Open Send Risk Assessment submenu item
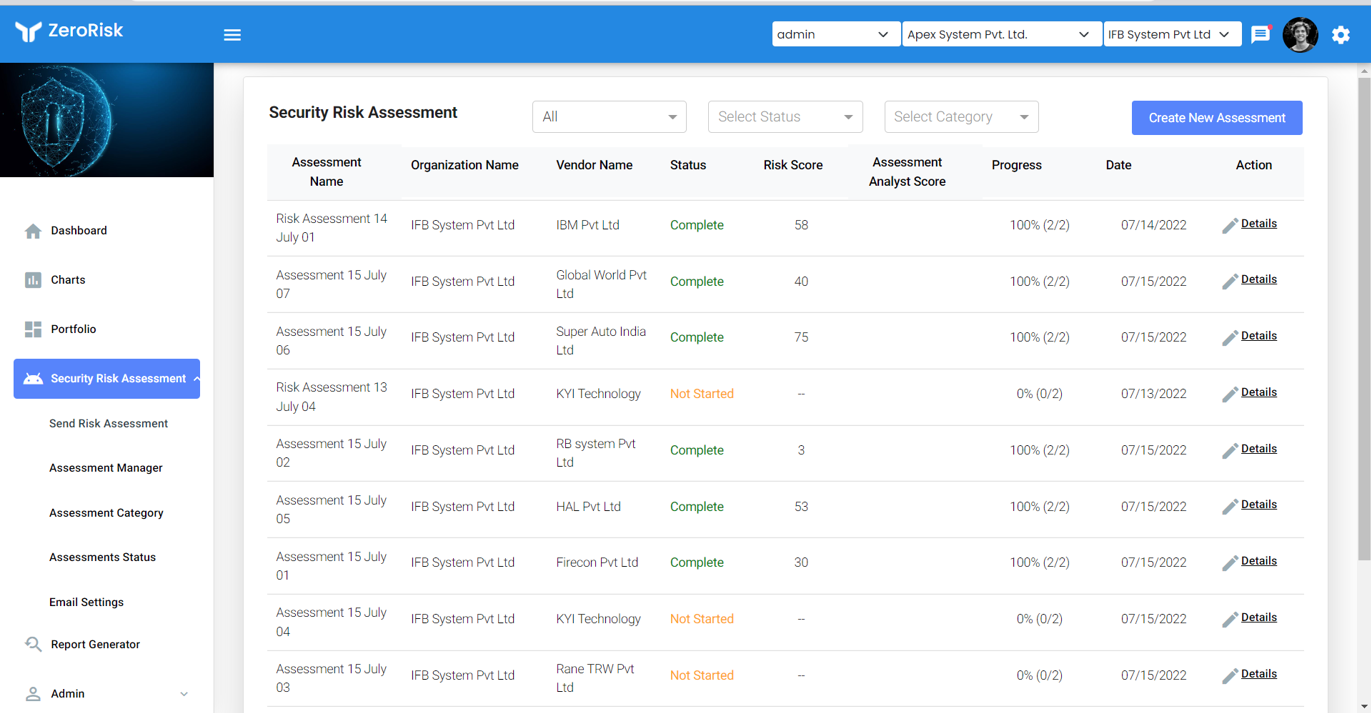 [108, 424]
